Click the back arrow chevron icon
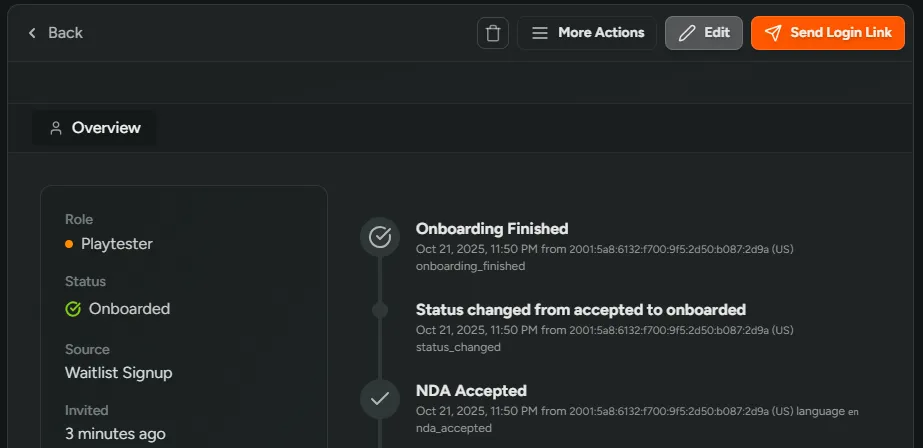Image resolution: width=923 pixels, height=448 pixels. 32,33
